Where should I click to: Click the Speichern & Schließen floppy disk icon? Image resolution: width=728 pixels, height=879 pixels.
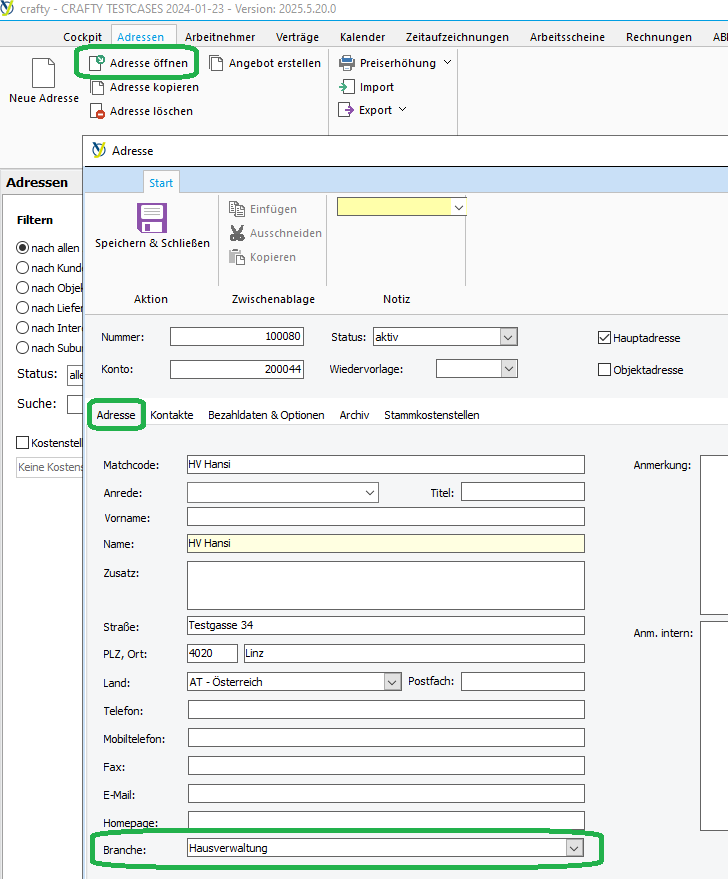click(x=152, y=218)
